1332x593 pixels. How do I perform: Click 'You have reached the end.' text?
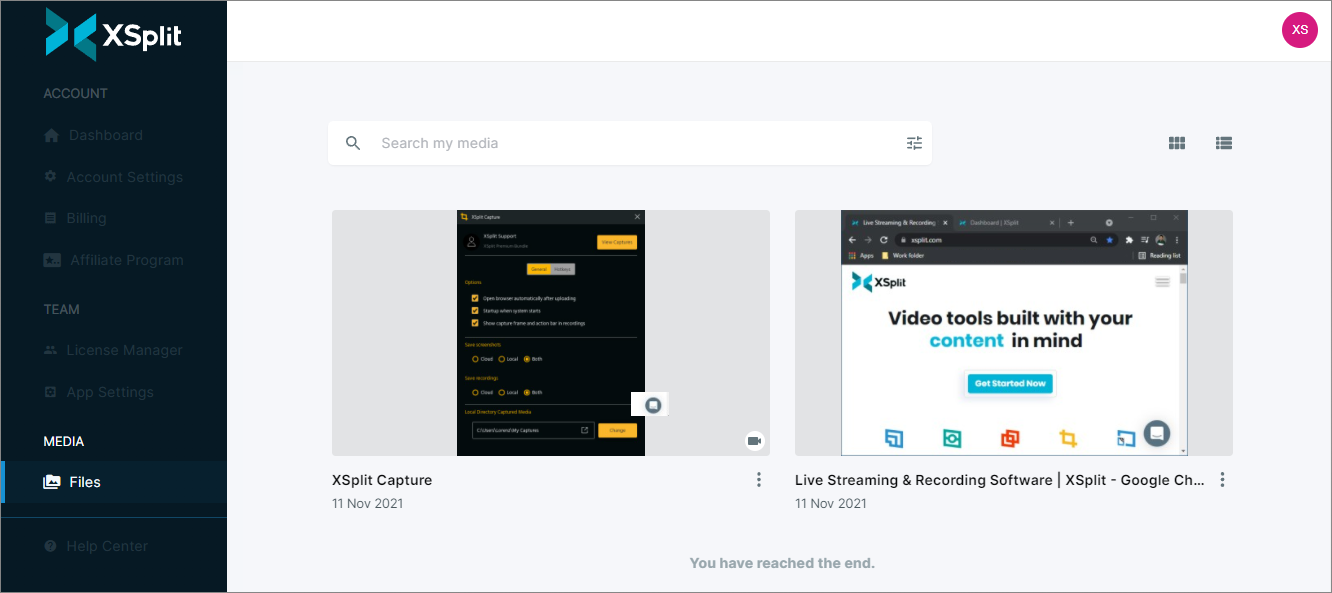(x=782, y=563)
